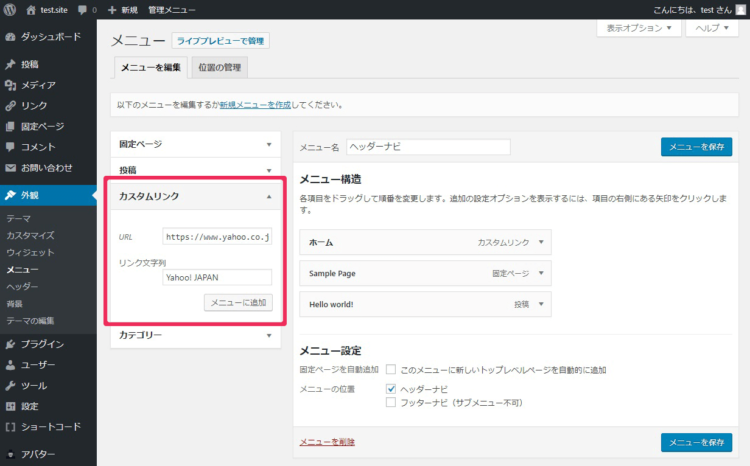This screenshot has width=750, height=466.
Task: Click the メニューに追加 button
Action: [x=237, y=301]
